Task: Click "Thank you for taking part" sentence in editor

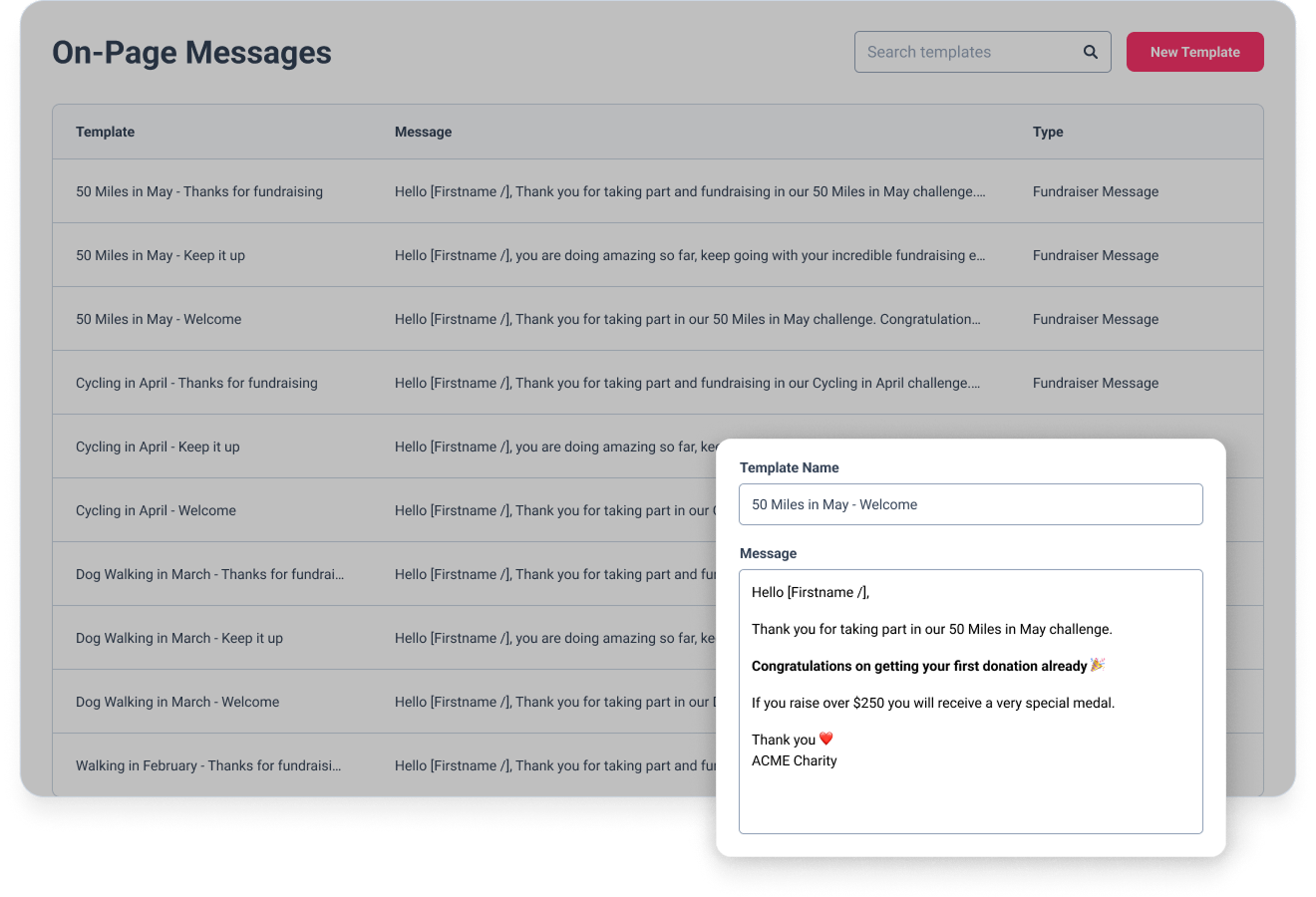Action: click(932, 629)
